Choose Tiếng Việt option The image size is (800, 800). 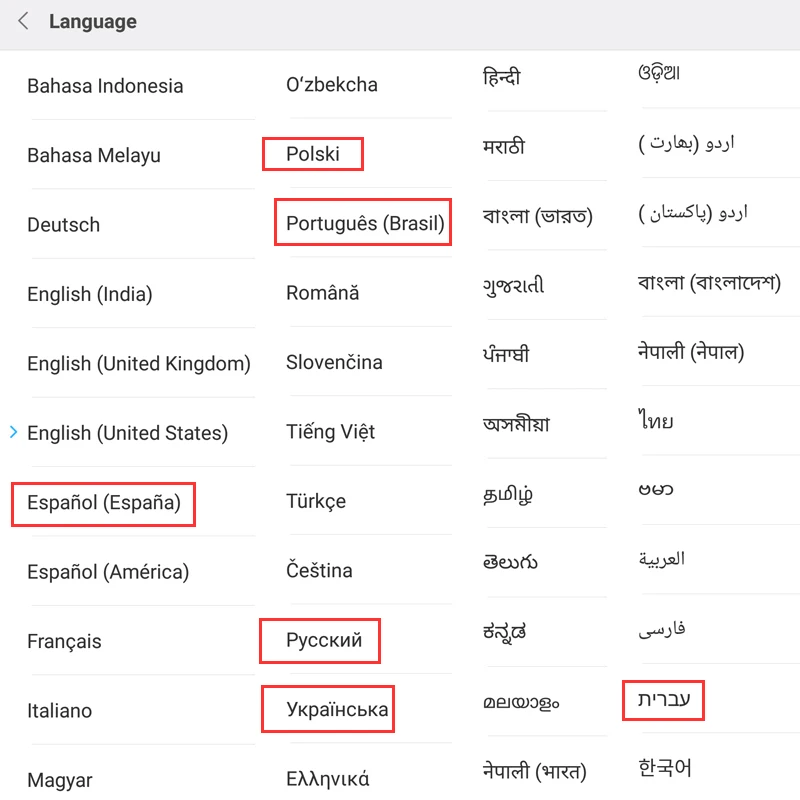point(331,432)
